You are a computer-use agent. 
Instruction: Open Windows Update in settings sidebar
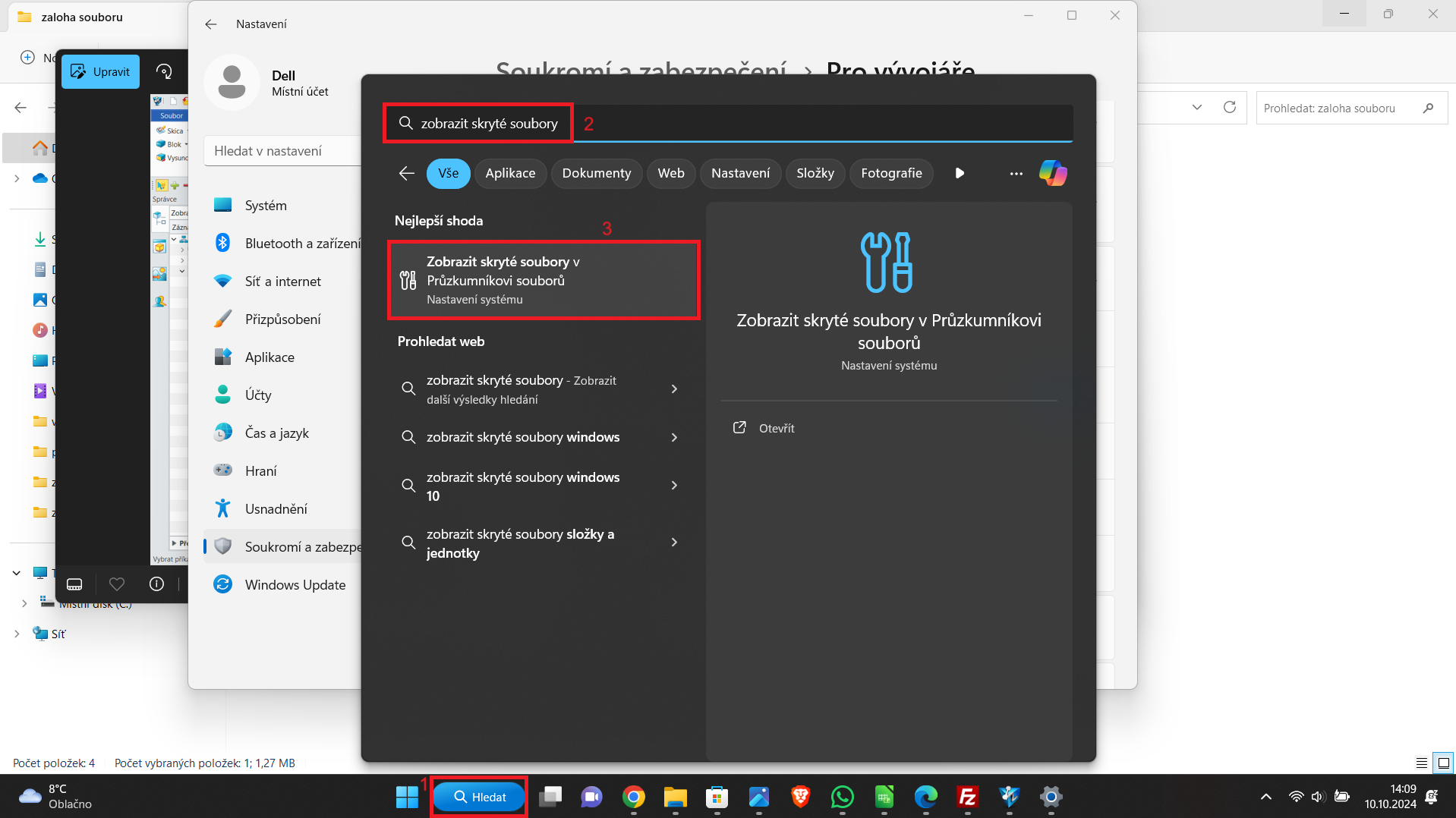point(295,585)
